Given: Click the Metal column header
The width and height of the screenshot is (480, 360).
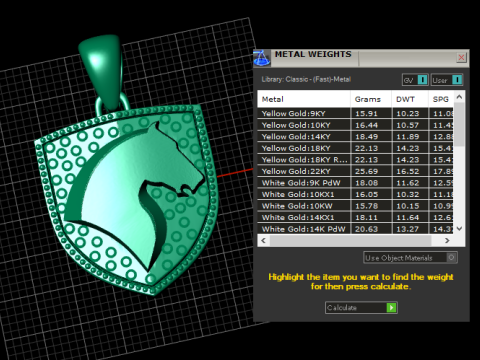Looking at the screenshot, I should [x=304, y=99].
